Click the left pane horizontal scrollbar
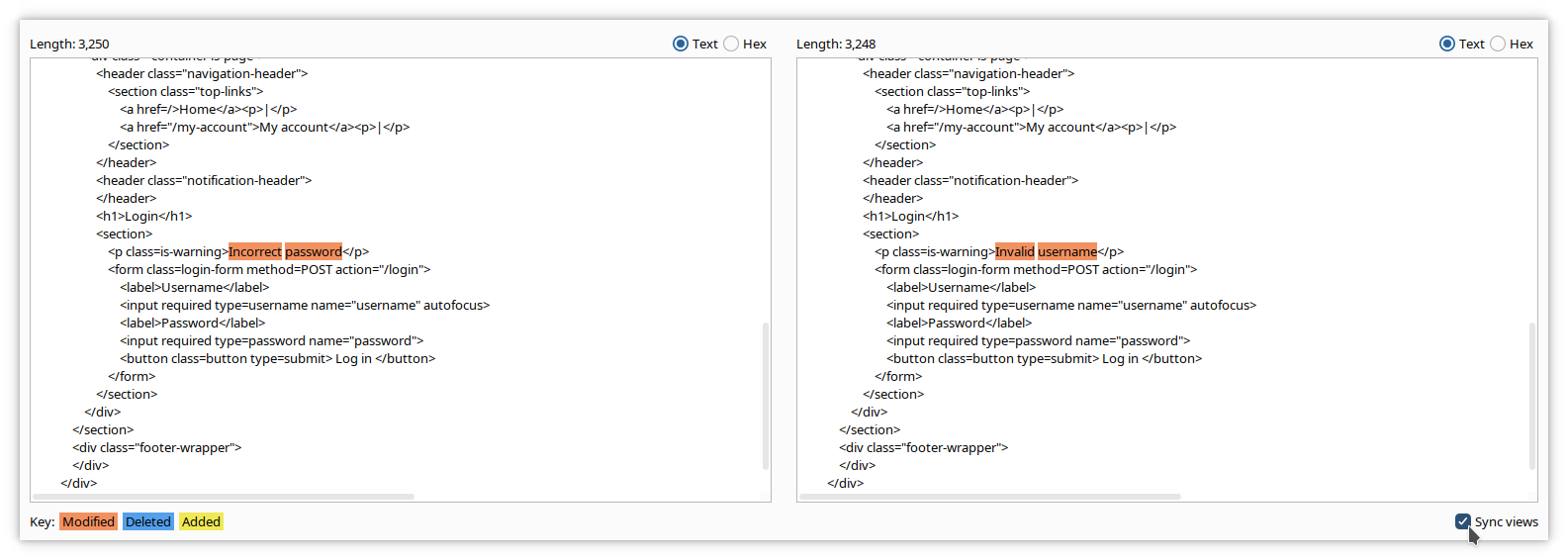Screen dimensions: 1568x560 [224, 497]
